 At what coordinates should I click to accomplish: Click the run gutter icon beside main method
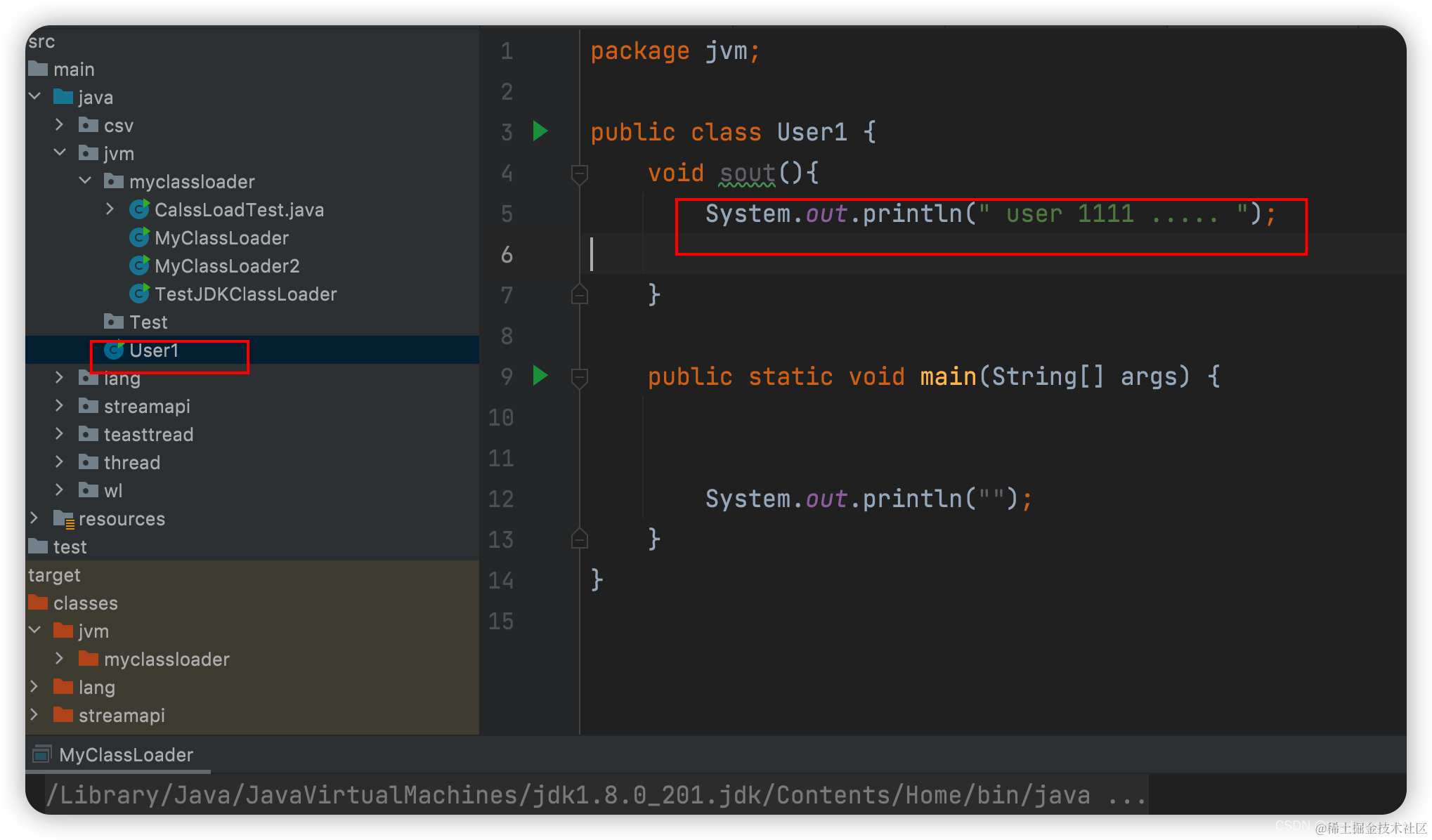click(x=540, y=376)
